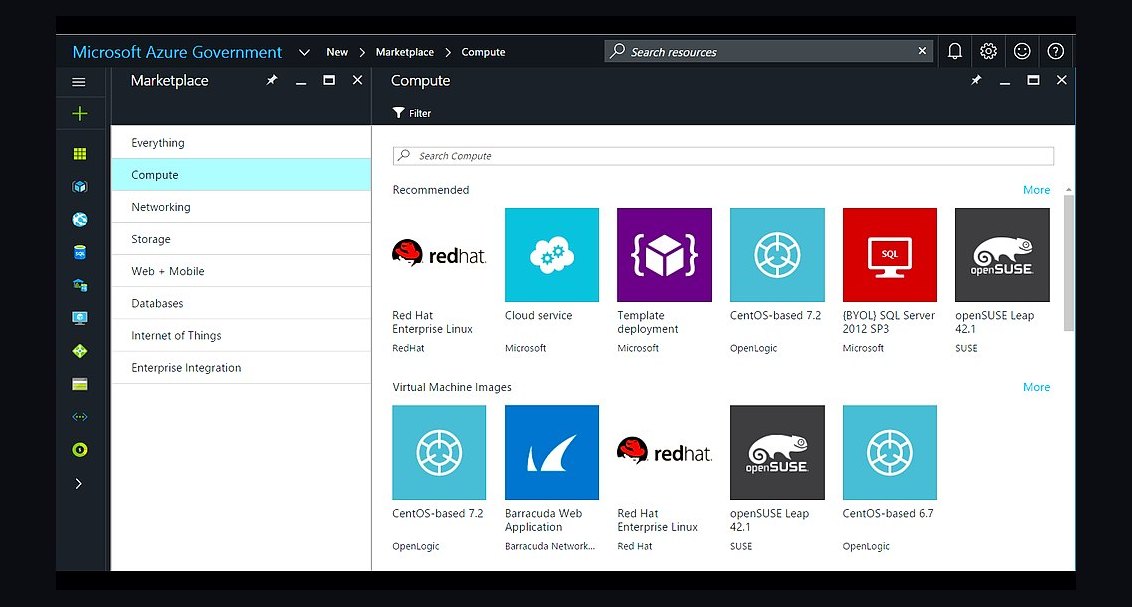The width and height of the screenshot is (1132, 607).
Task: Open openSUSE Leap 42.1 tile in Recommended
Action: [x=1002, y=281]
